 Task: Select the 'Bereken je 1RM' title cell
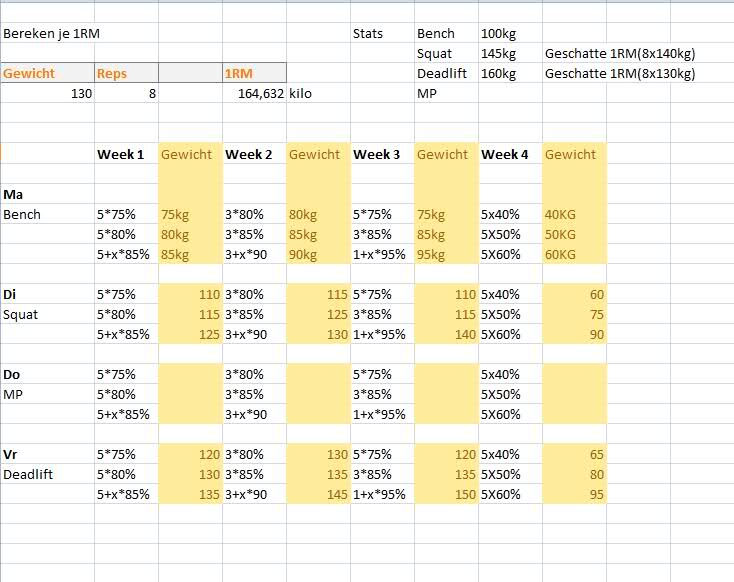[x=51, y=33]
